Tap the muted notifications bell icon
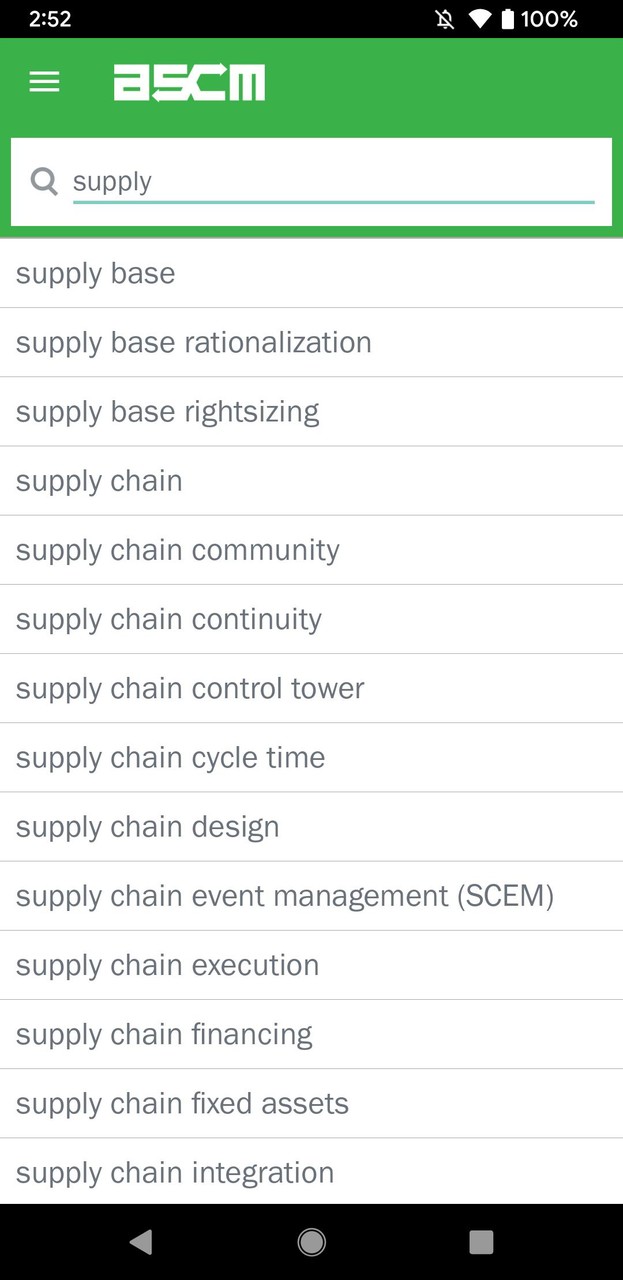The image size is (623, 1280). tap(444, 18)
